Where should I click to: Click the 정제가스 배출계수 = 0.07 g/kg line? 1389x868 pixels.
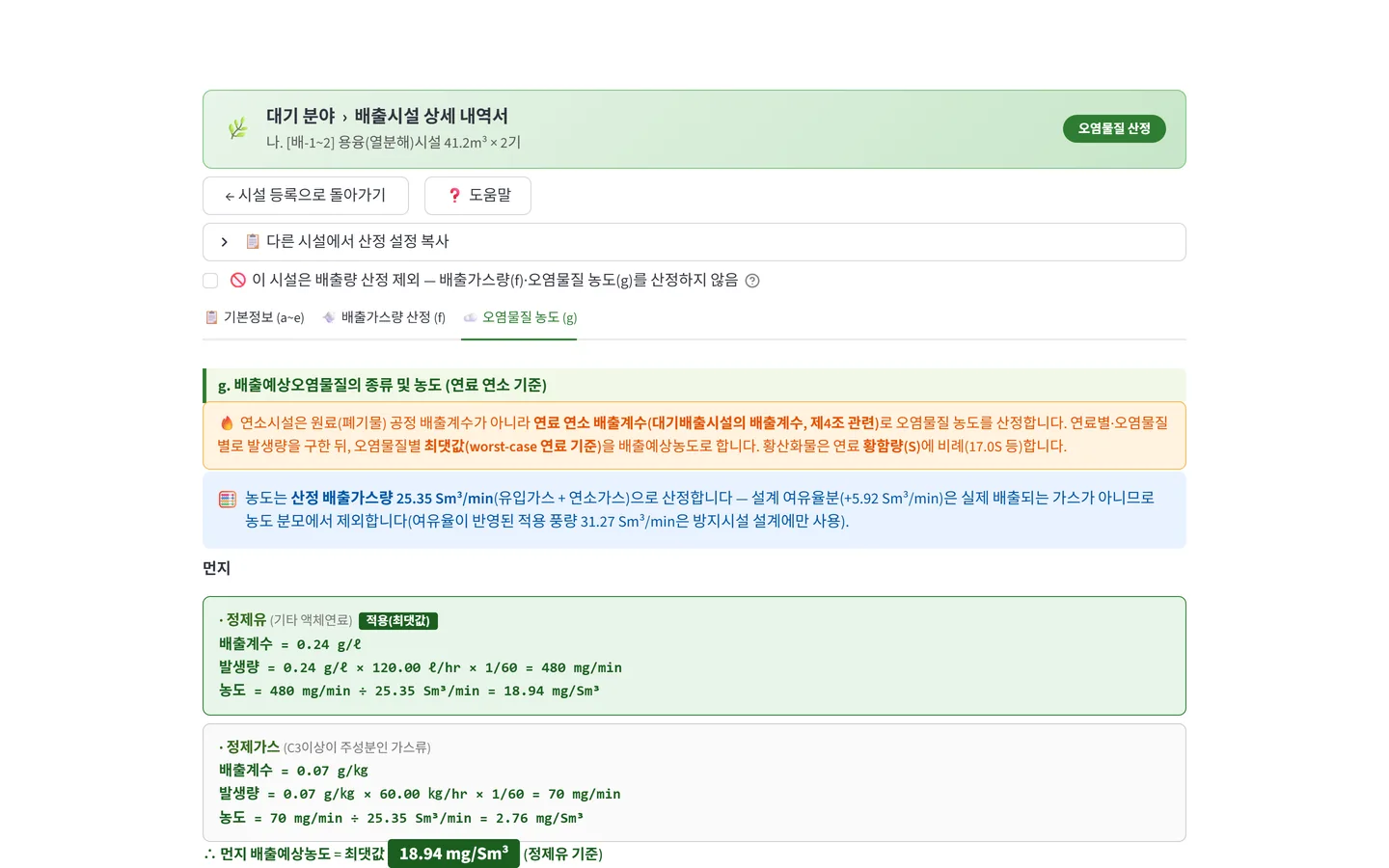[x=293, y=771]
